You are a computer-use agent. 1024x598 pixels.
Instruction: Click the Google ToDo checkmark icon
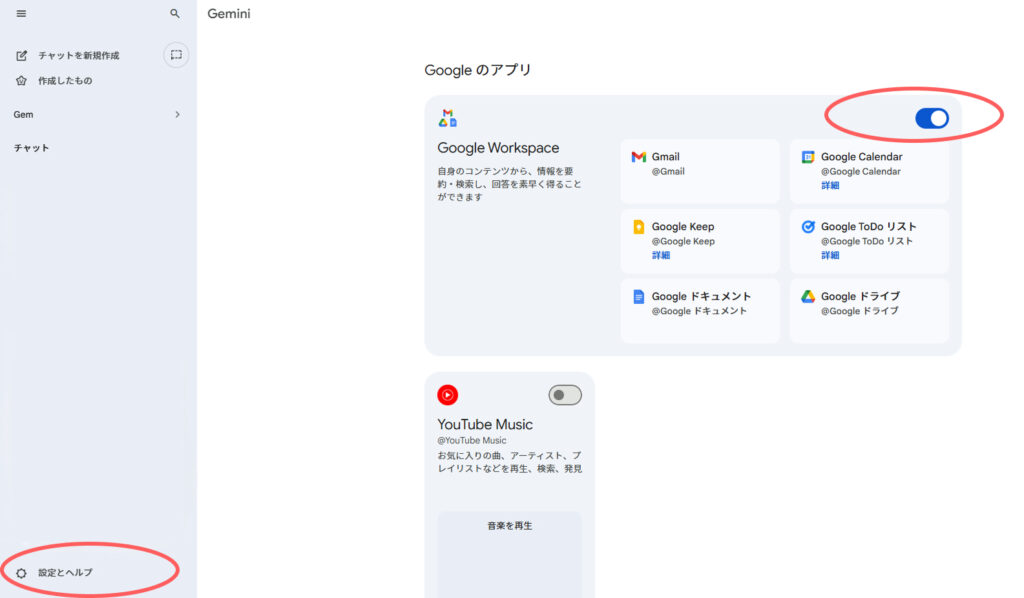pos(808,227)
